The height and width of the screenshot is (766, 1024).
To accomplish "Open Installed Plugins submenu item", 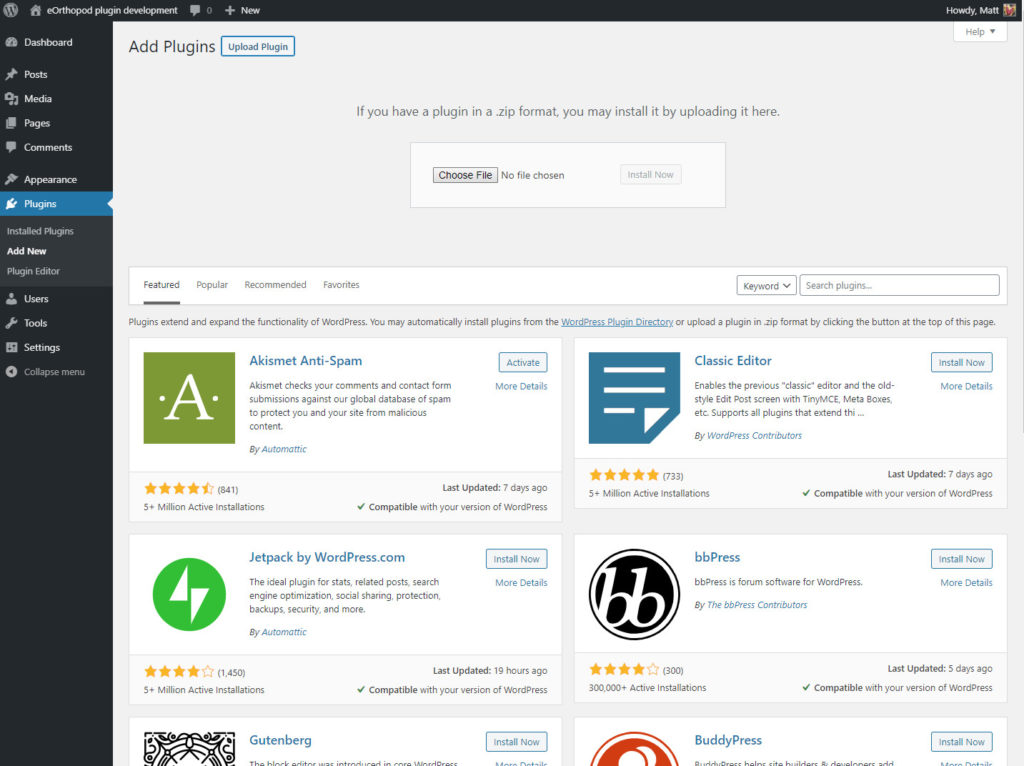I will click(40, 231).
